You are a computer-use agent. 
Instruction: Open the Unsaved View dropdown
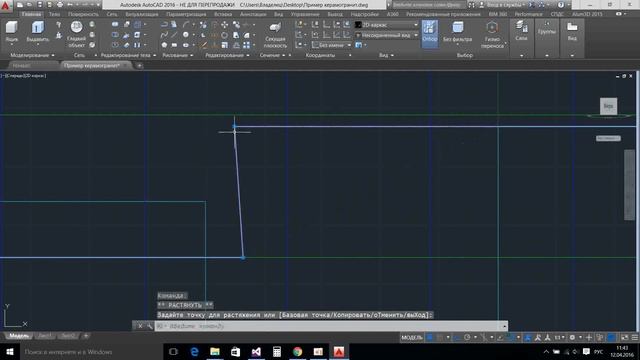(387, 35)
